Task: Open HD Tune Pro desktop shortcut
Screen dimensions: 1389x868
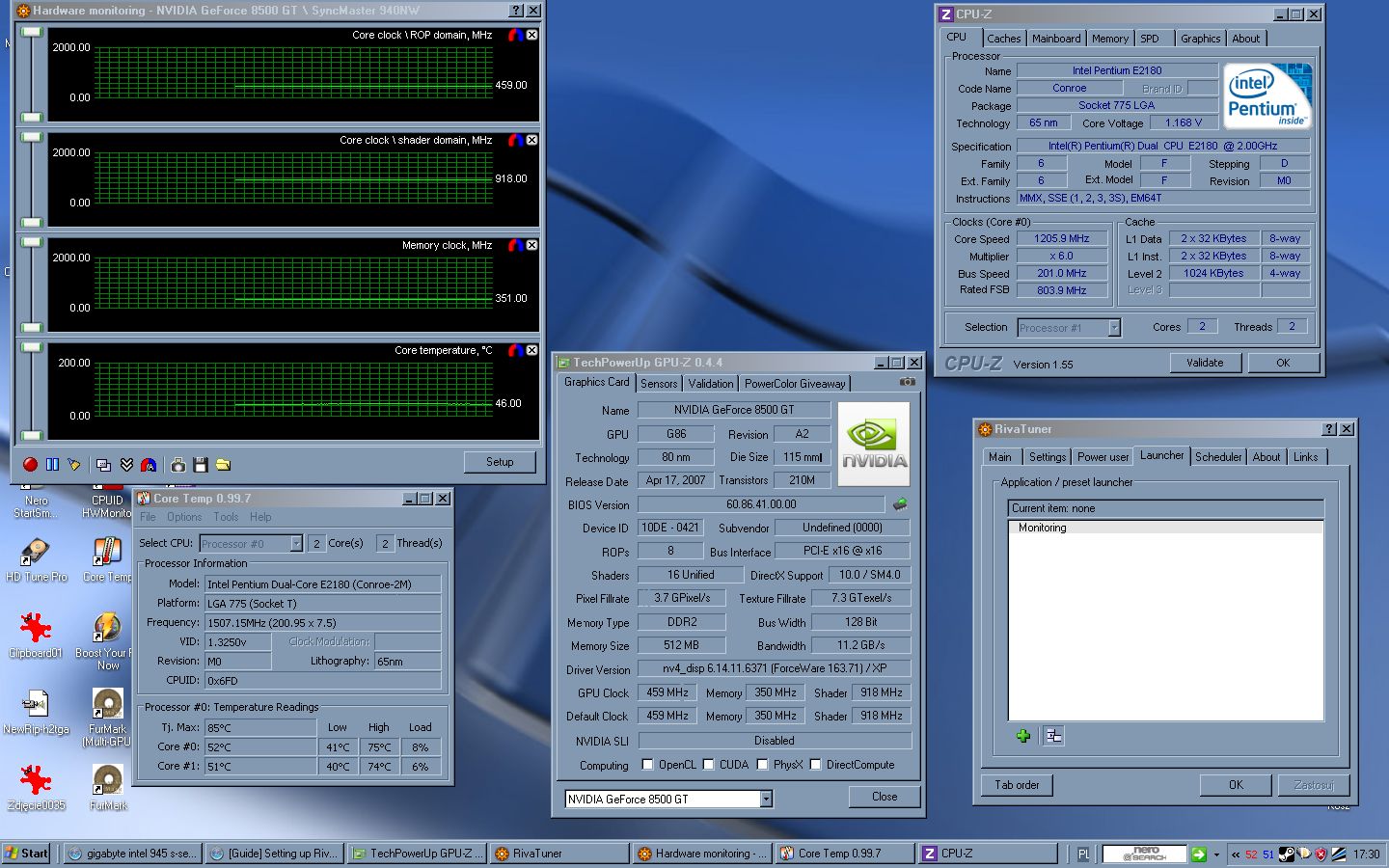Action: point(36,559)
